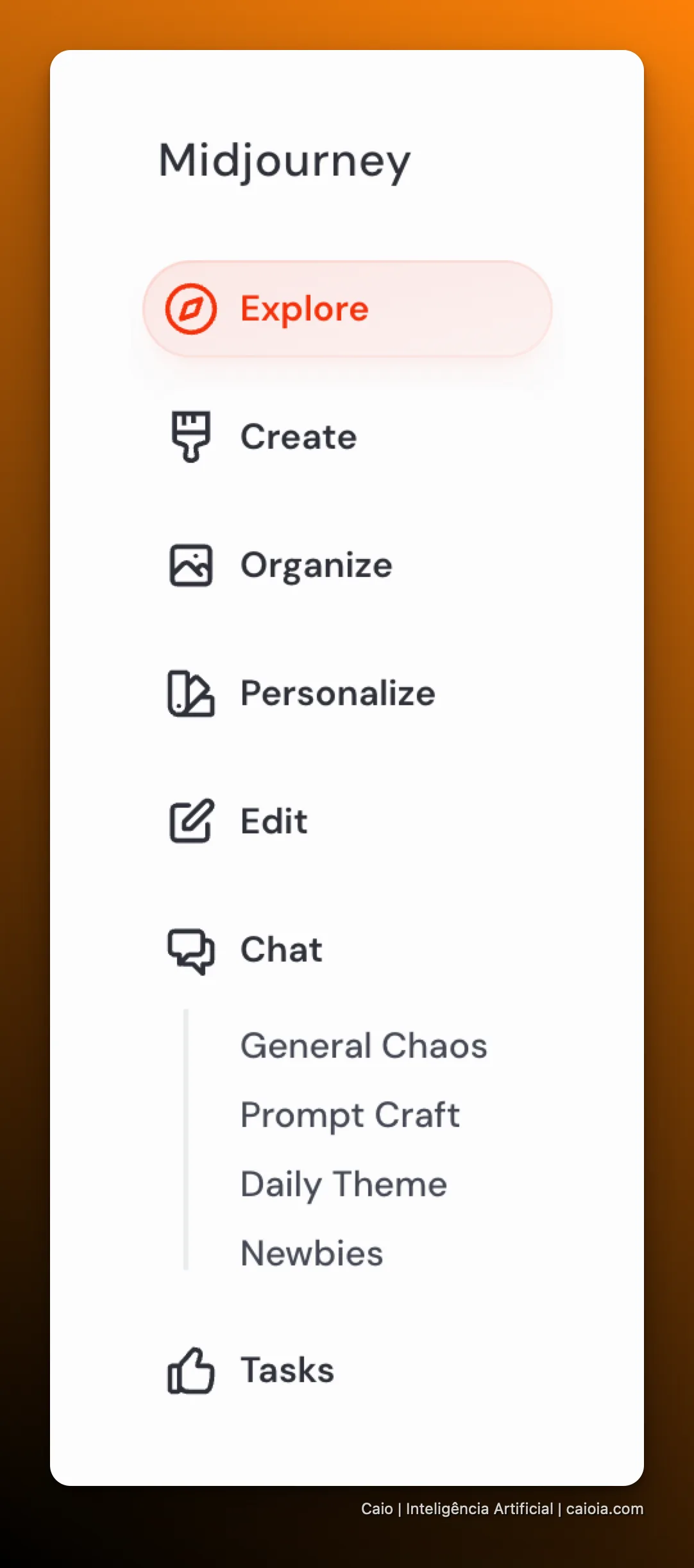Click the Tasks thumbs-up icon

click(191, 1371)
